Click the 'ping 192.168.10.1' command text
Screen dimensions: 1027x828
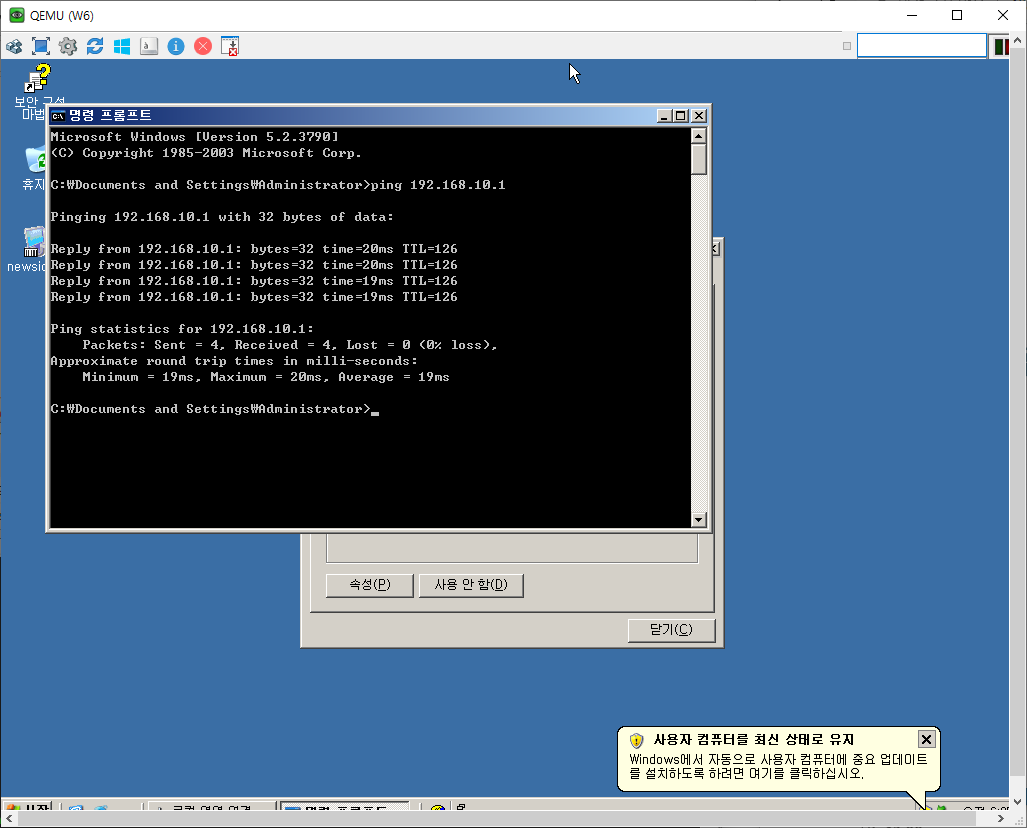438,185
